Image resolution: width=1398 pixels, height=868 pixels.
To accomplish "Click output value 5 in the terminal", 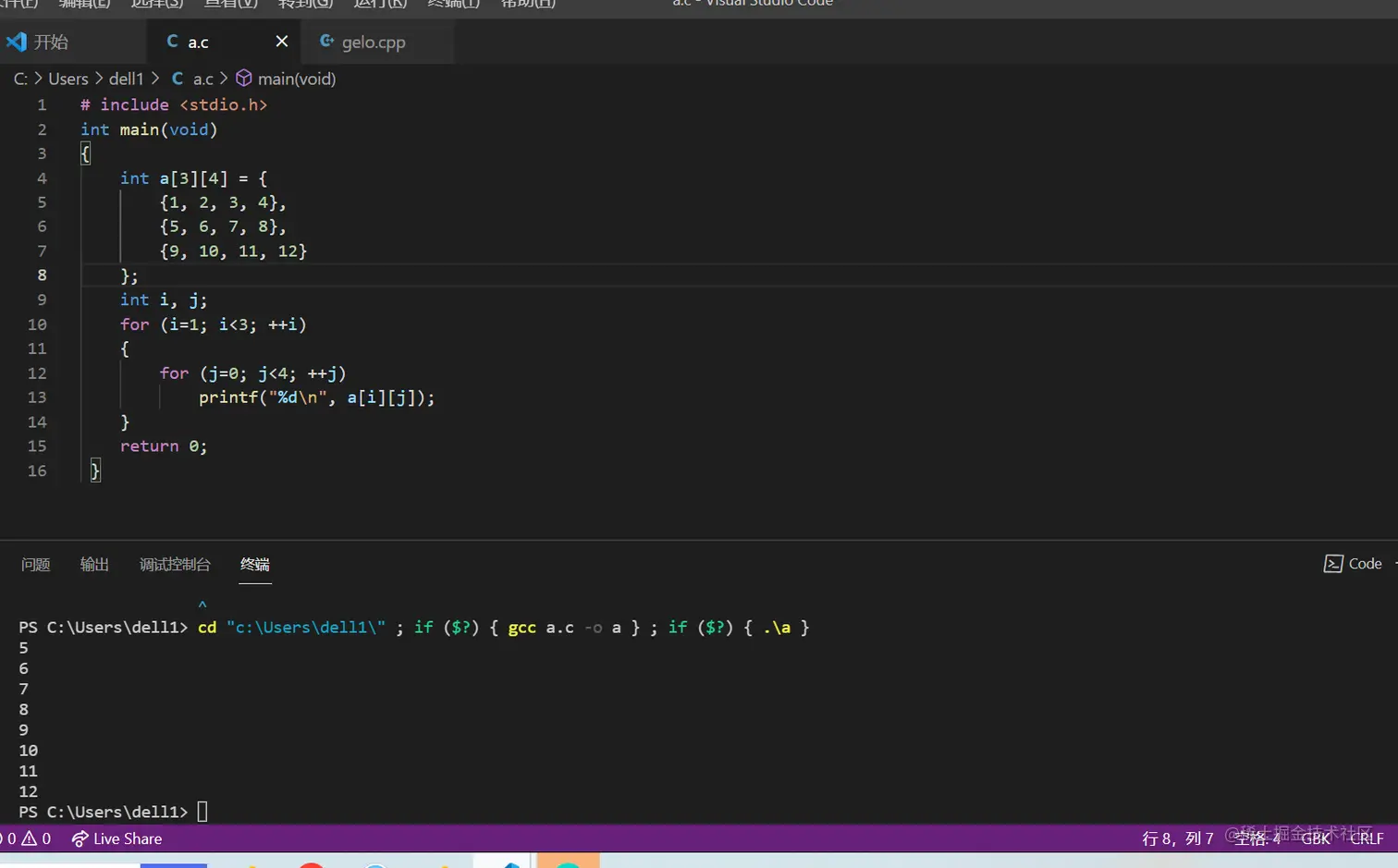I will tap(24, 648).
